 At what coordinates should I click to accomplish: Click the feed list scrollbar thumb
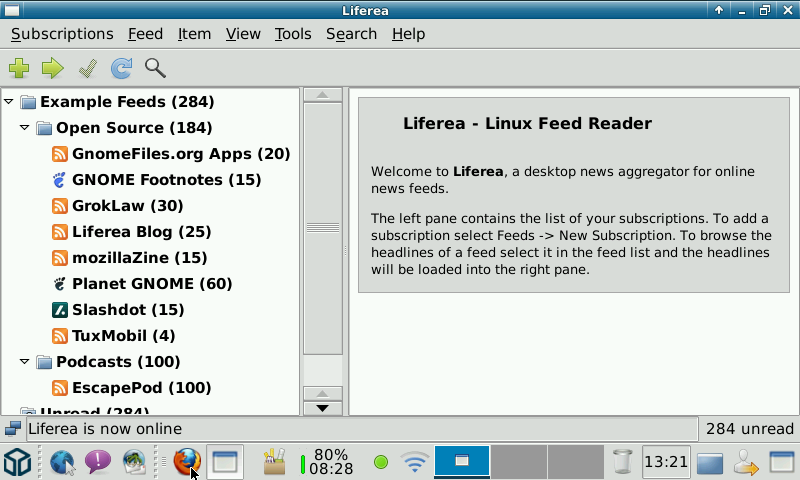coord(322,228)
